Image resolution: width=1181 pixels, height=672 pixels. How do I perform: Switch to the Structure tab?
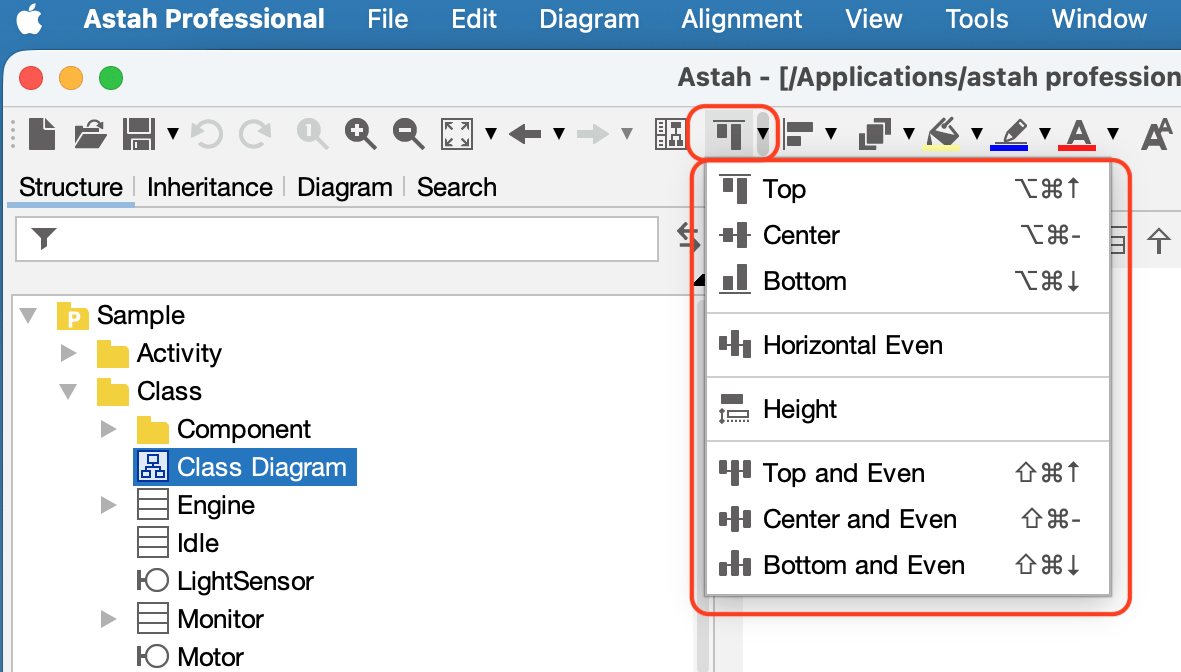(x=71, y=187)
